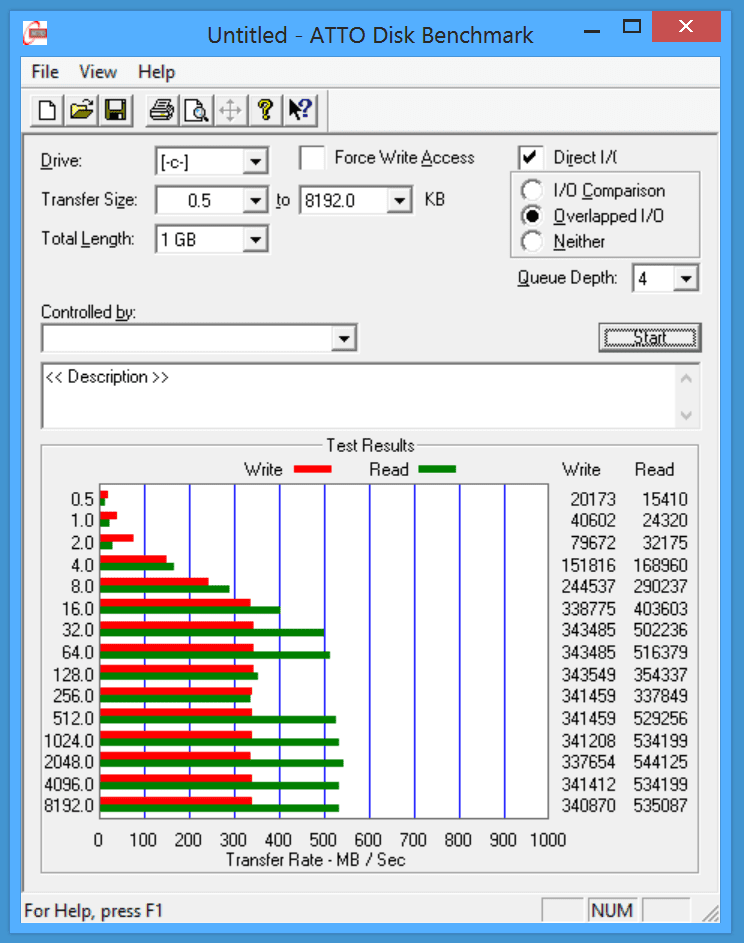The image size is (744, 943).
Task: Expand the Drive dropdown showing [-c-]
Action: (x=255, y=162)
